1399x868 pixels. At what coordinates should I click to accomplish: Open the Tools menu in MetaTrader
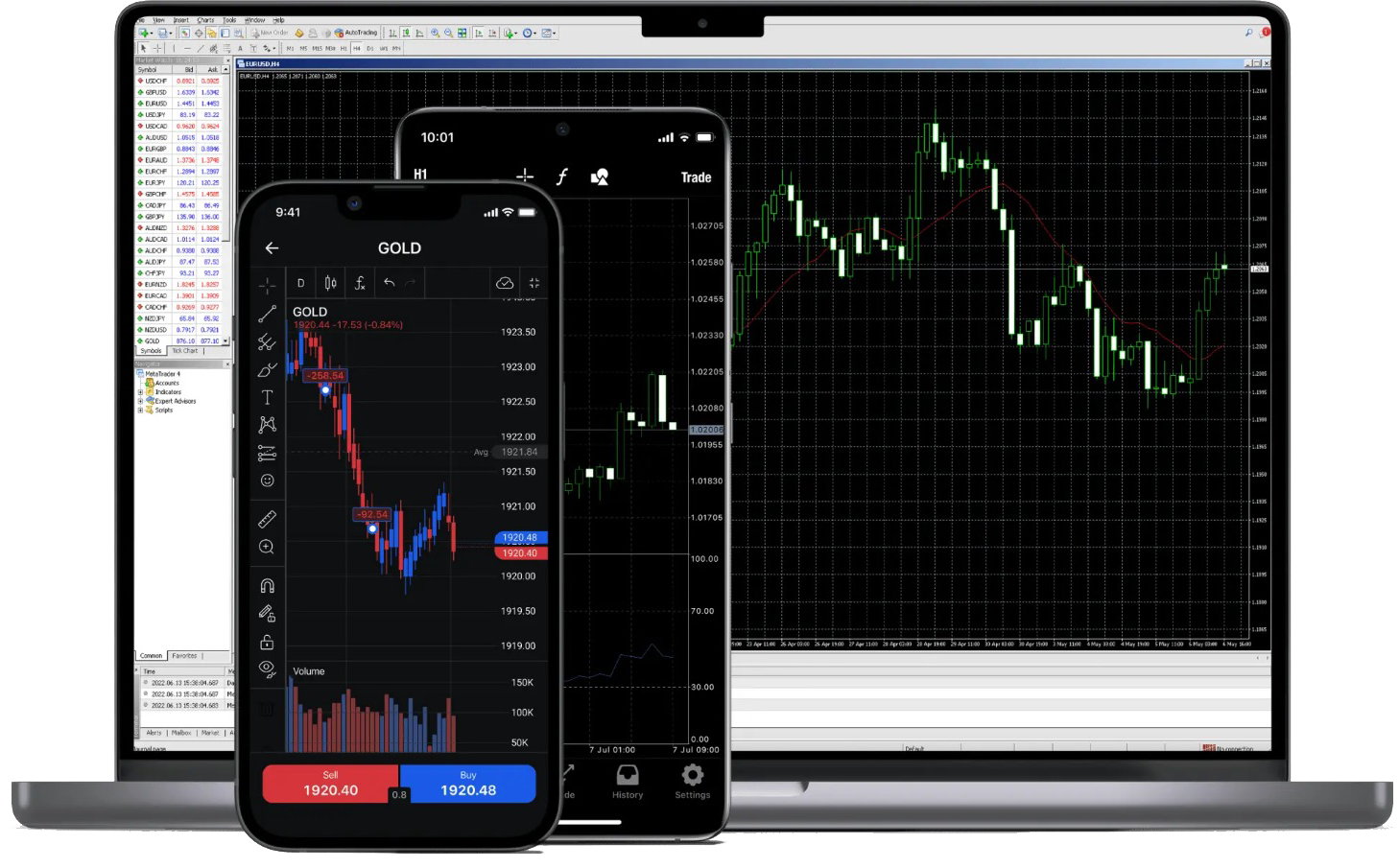(229, 20)
